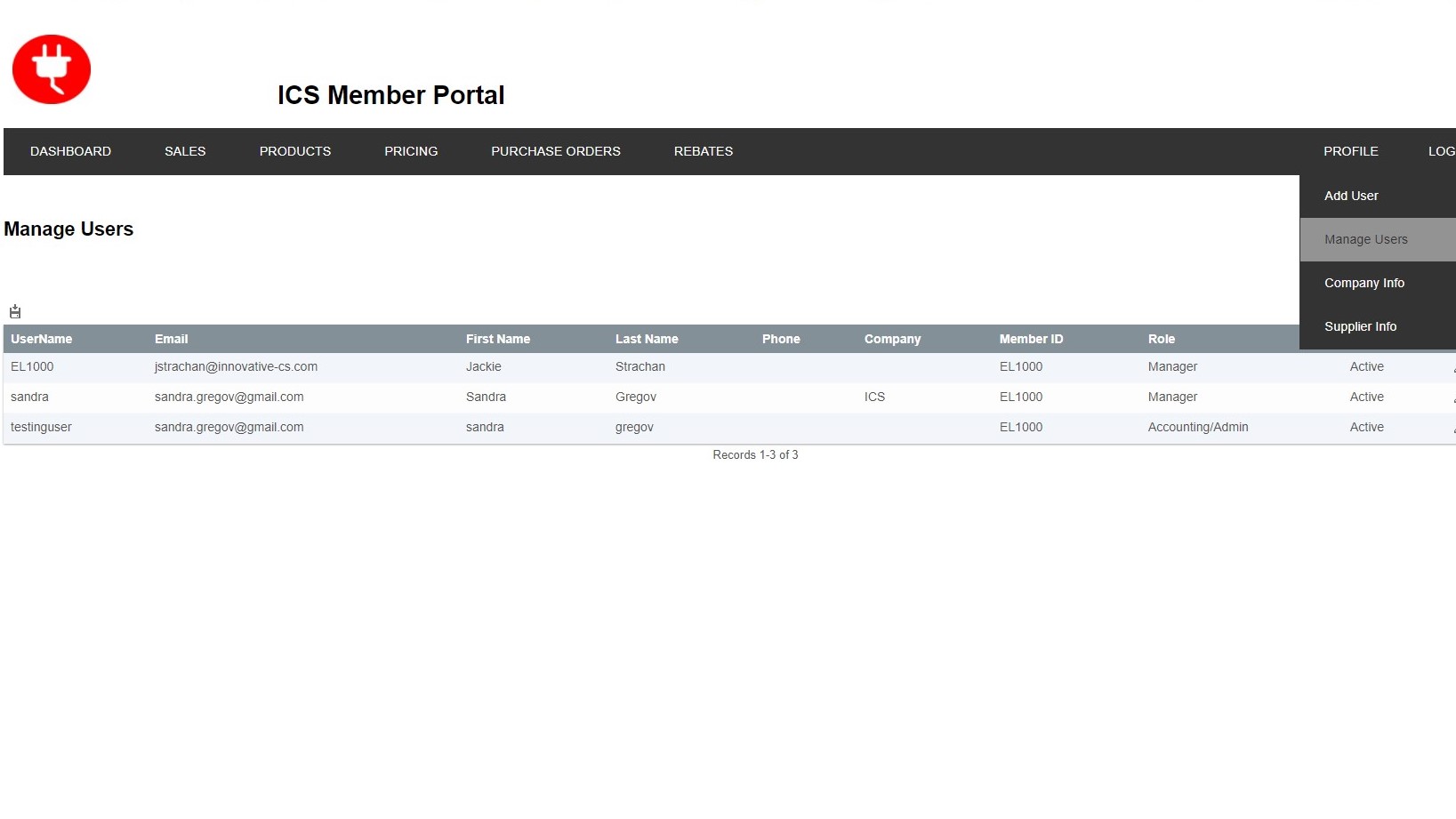Click the ICS company cell
Image resolution: width=1456 pixels, height=819 pixels.
pyautogui.click(x=874, y=397)
